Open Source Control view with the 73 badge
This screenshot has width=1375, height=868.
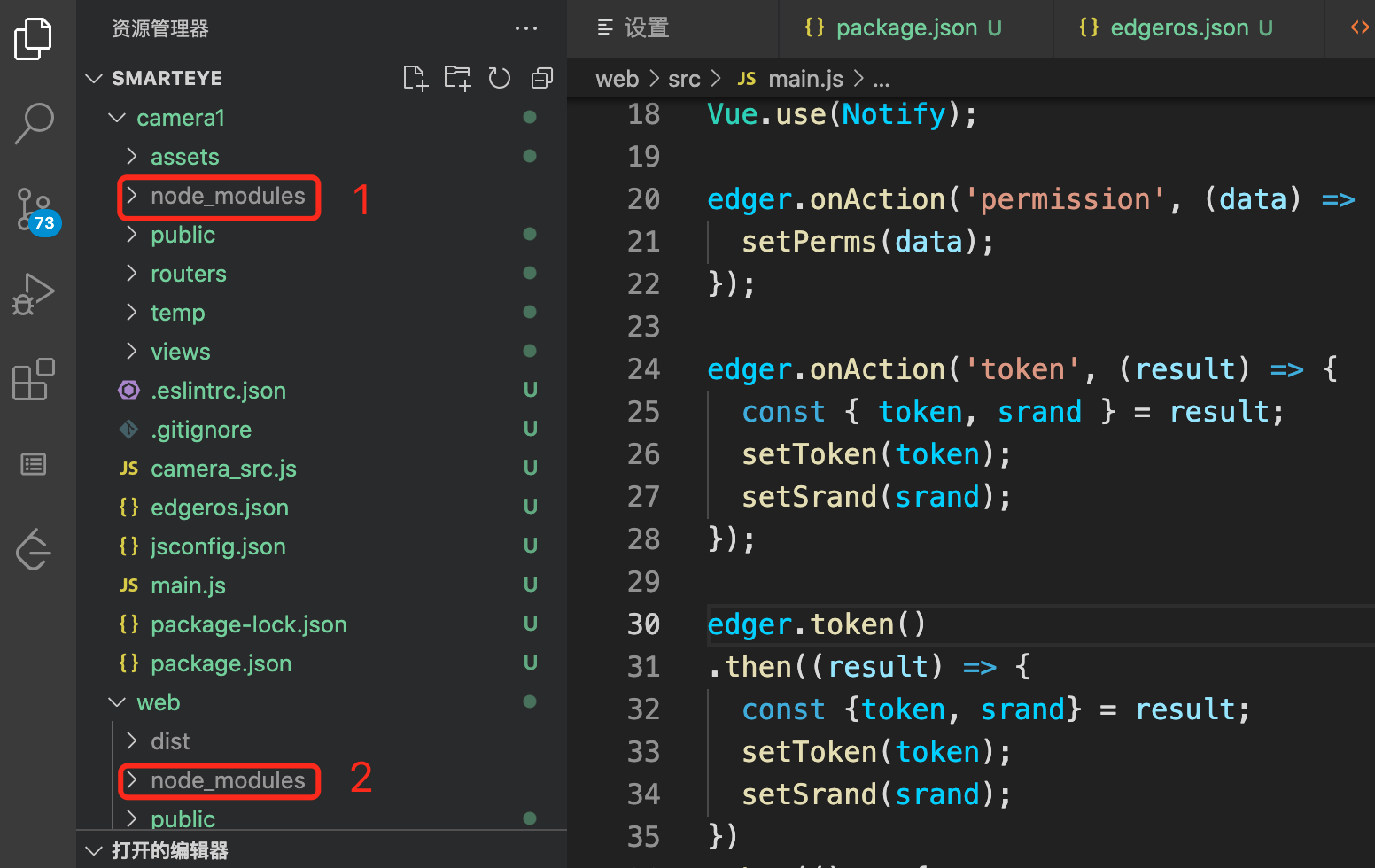pyautogui.click(x=35, y=211)
